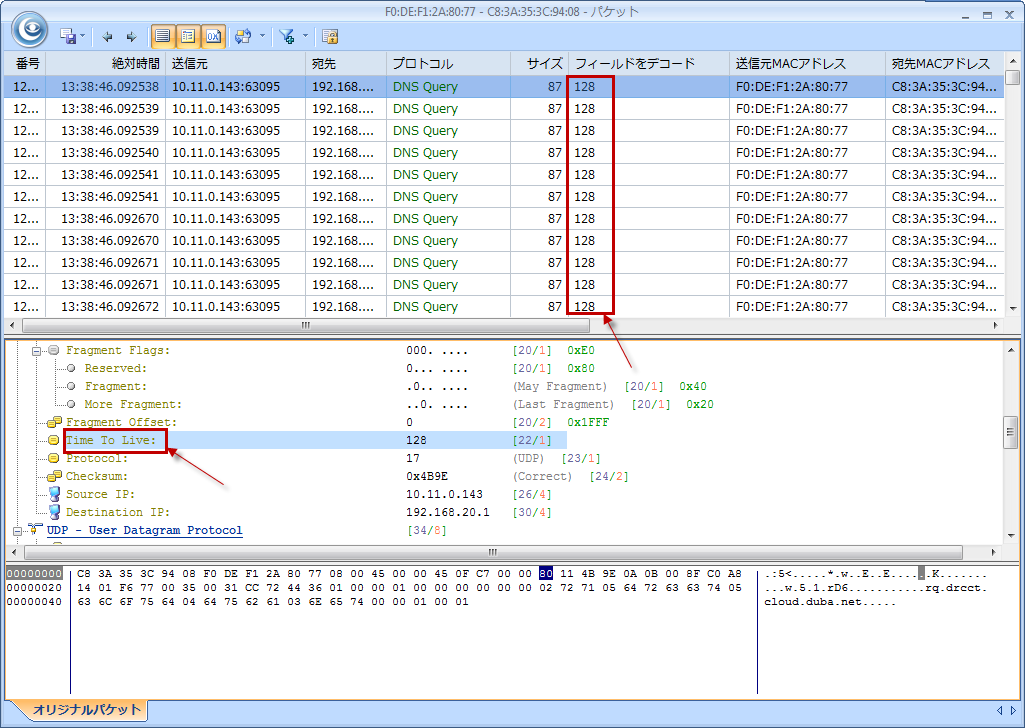The width and height of the screenshot is (1025, 728).
Task: Toggle the hex view toolbar button
Action: click(213, 37)
